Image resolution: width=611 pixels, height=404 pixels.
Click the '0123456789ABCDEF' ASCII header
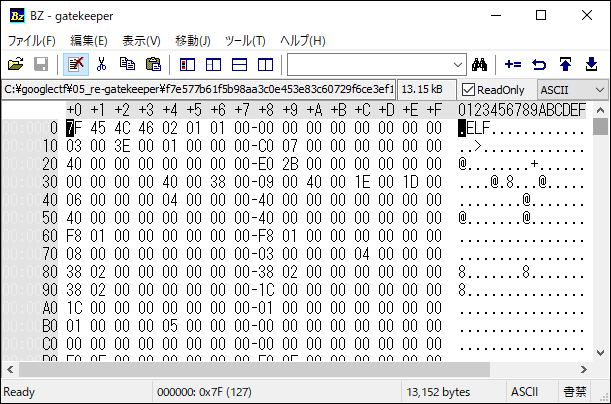tap(522, 110)
